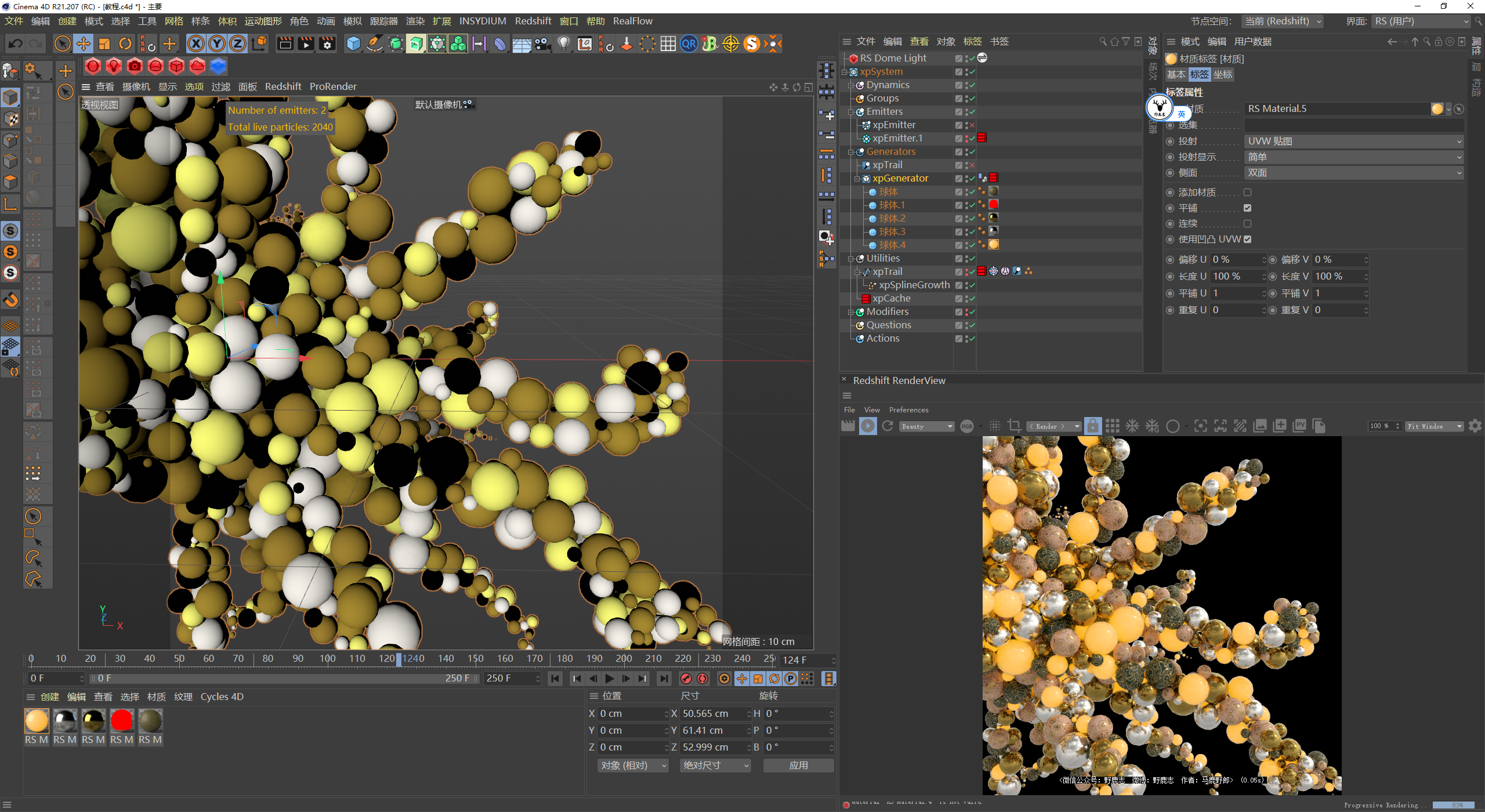The height and width of the screenshot is (812, 1485).
Task: Click the QR toolbar icon
Action: 689,43
